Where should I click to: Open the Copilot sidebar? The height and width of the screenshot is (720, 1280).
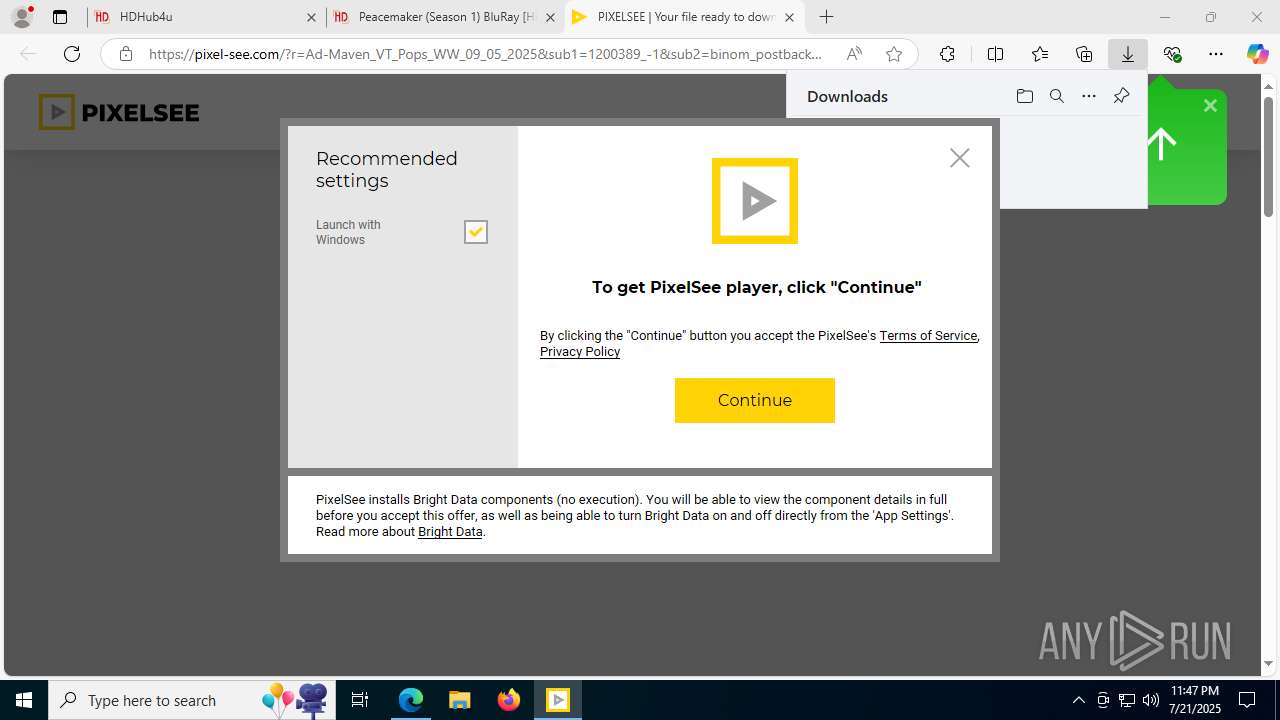(1257, 54)
